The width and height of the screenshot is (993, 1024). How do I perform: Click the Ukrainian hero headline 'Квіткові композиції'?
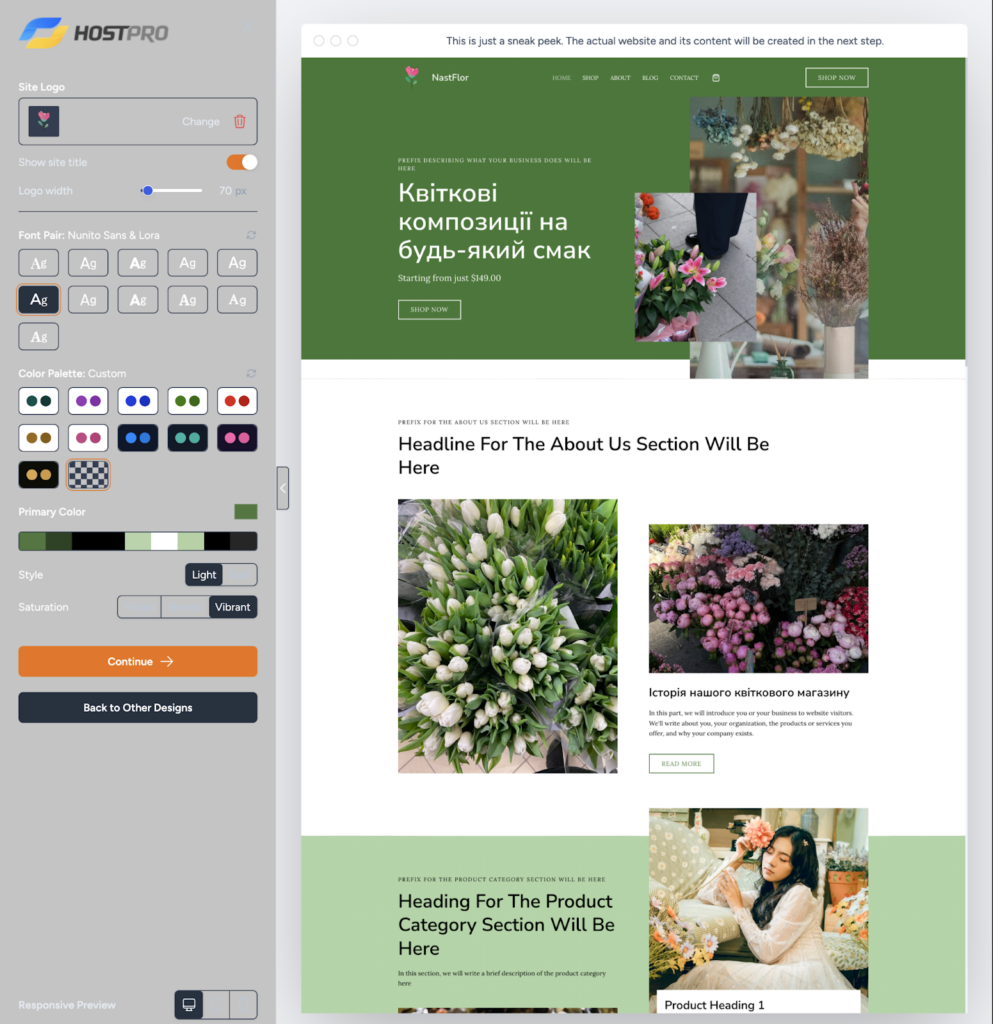494,221
